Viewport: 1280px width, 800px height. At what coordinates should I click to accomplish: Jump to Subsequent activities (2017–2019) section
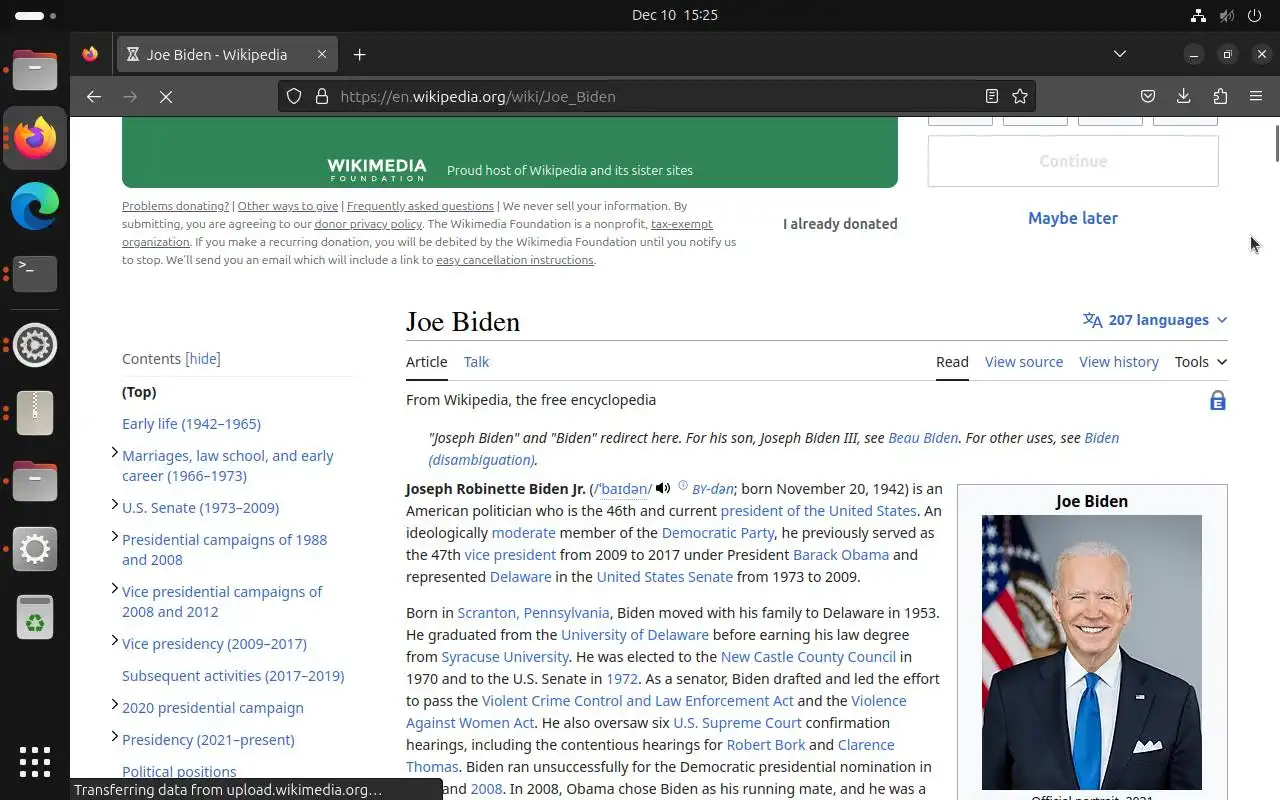coord(233,676)
